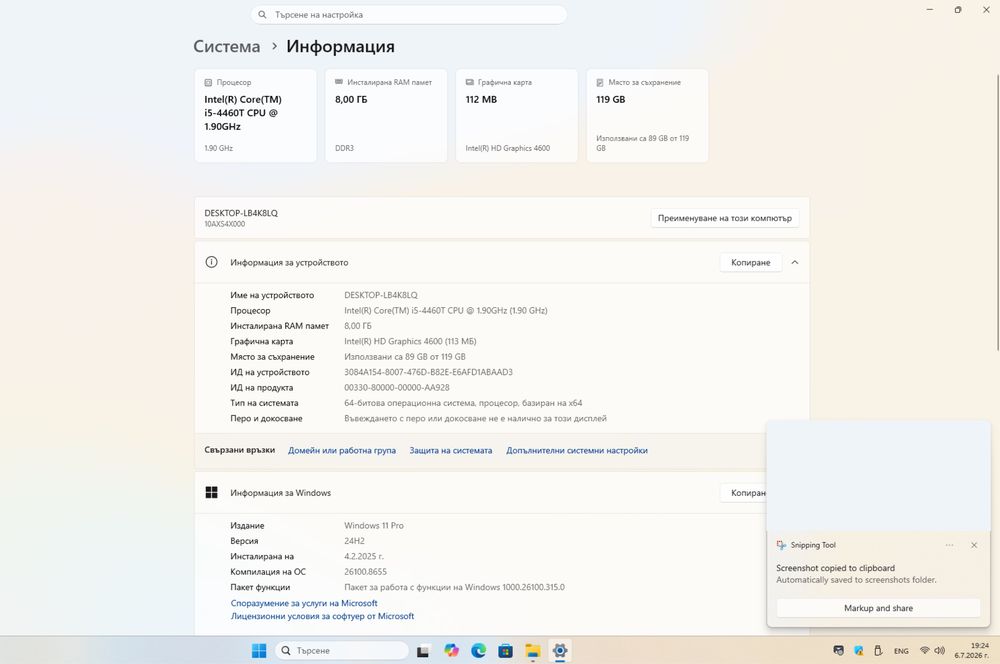Click the Windows logo icon beside Windows information
This screenshot has height=664, width=1000.
coord(211,492)
